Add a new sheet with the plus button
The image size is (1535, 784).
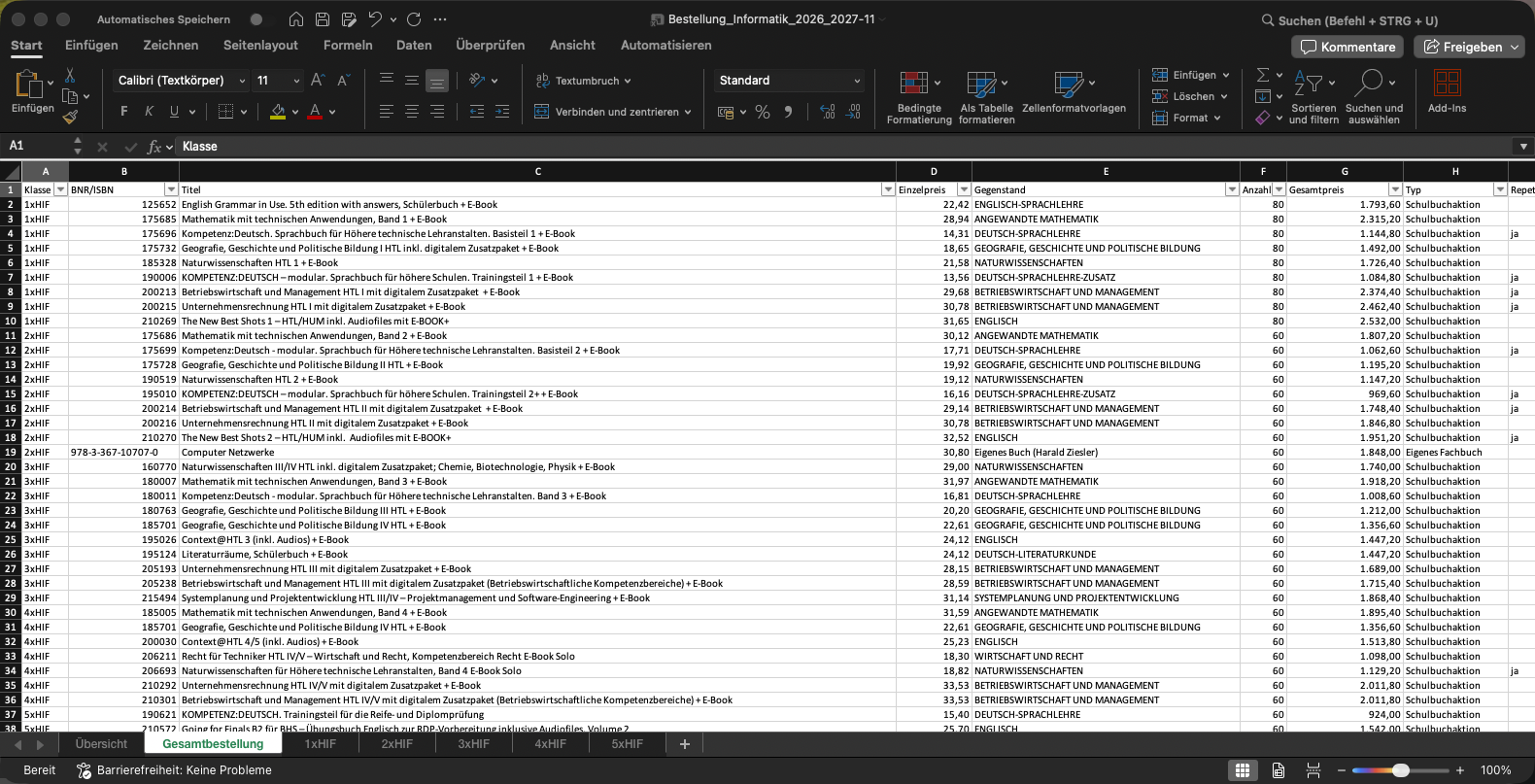tap(684, 744)
